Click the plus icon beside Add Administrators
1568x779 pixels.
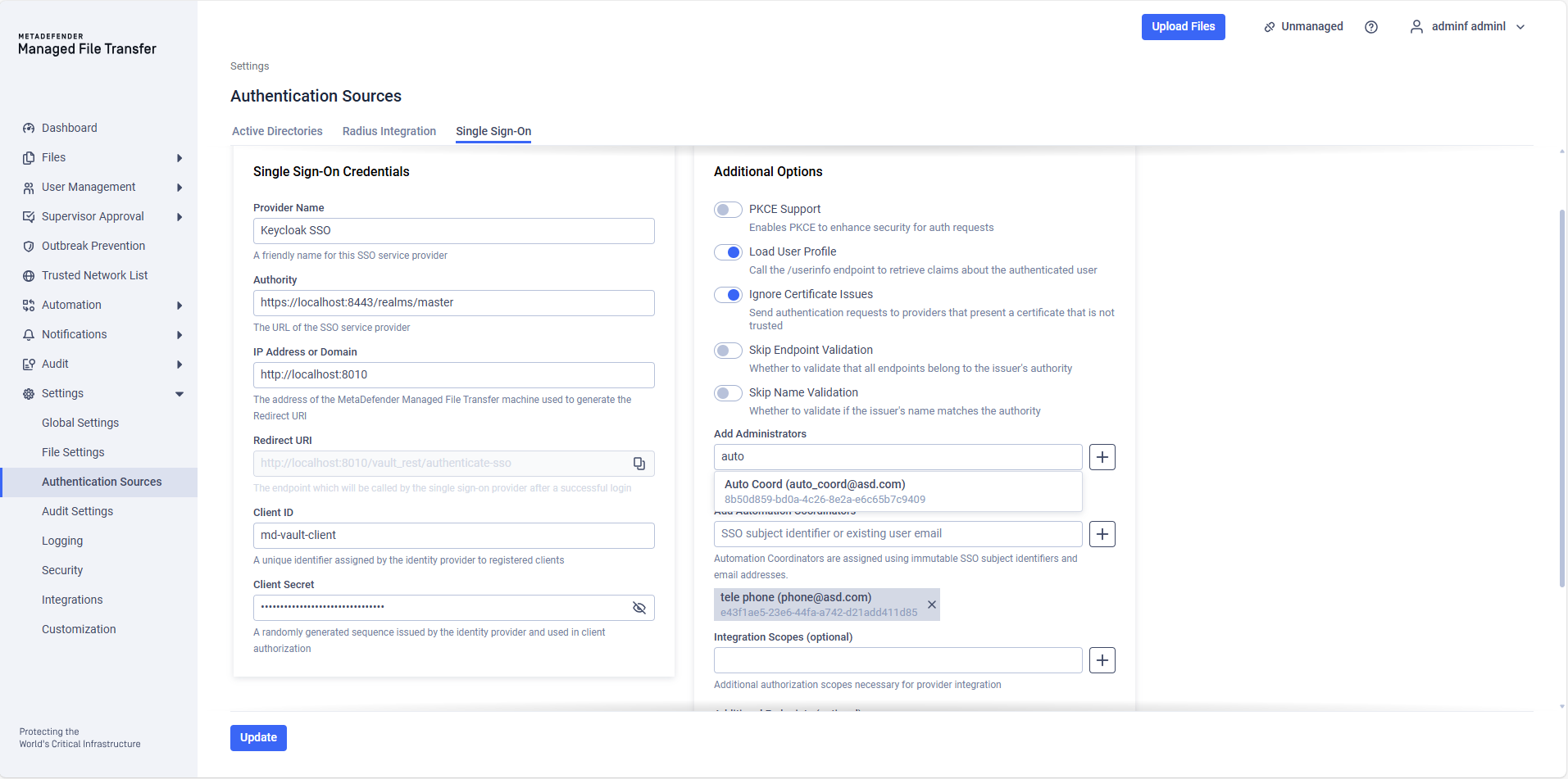click(1102, 457)
